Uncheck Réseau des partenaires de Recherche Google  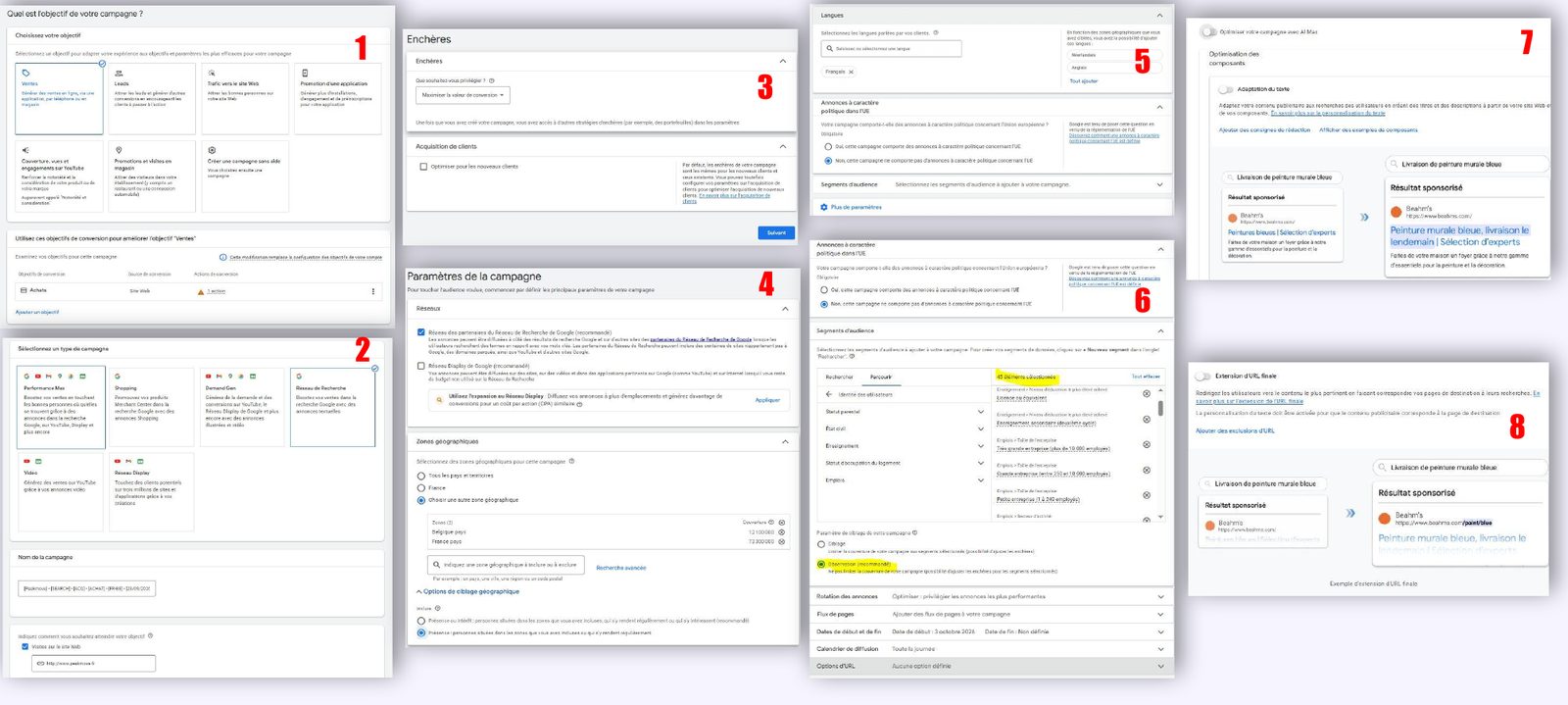point(421,332)
